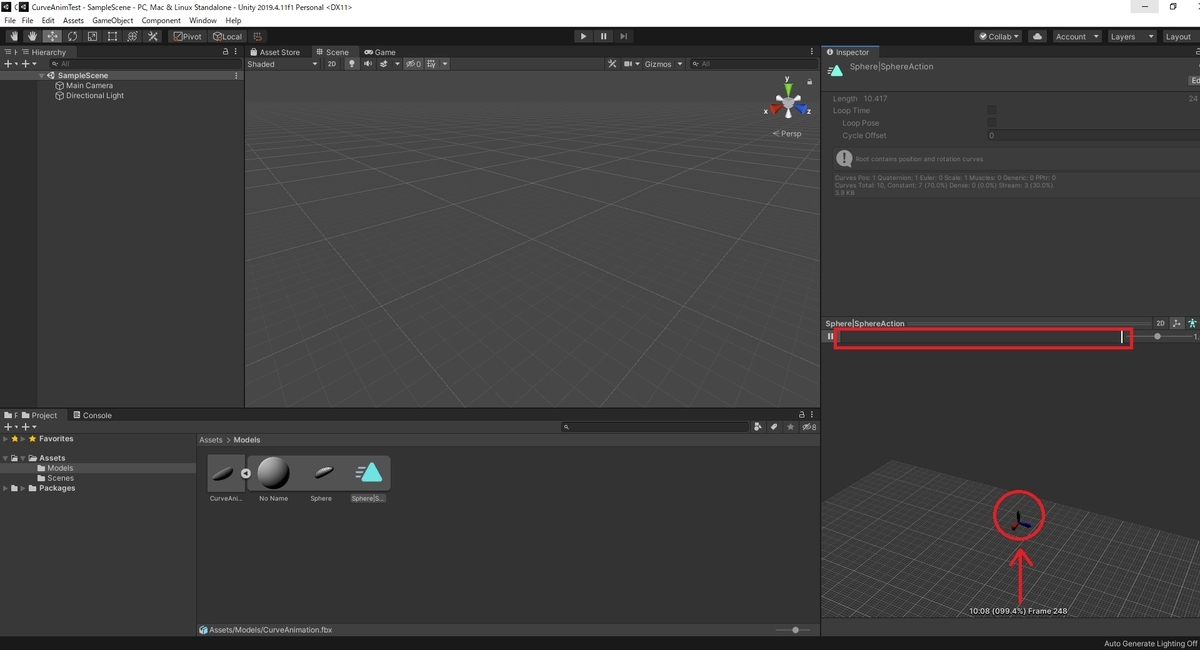This screenshot has height=650, width=1200.
Task: Open the Assets menu
Action: coord(74,20)
